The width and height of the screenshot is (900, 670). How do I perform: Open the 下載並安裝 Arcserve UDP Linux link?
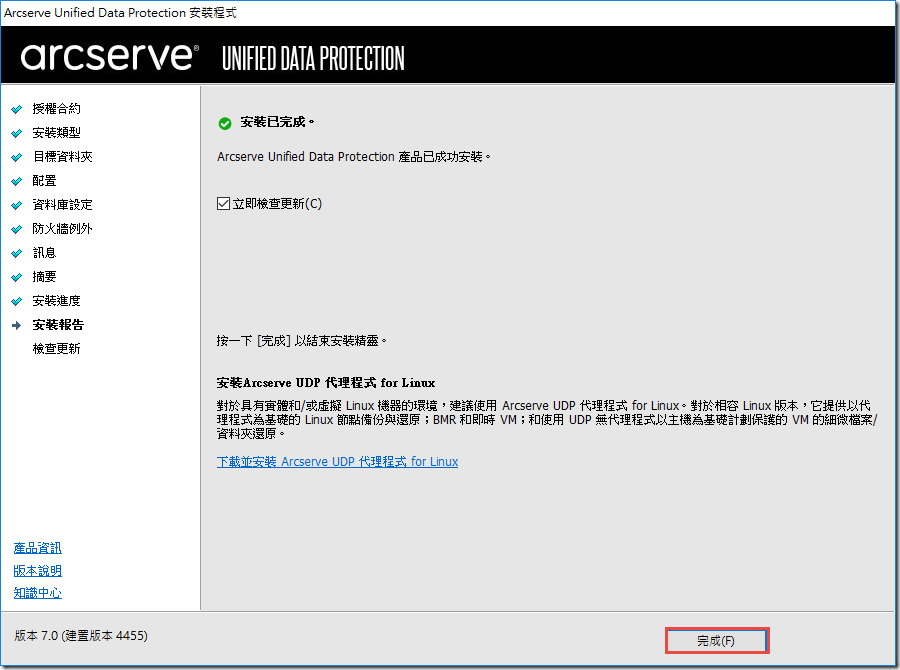coord(337,462)
